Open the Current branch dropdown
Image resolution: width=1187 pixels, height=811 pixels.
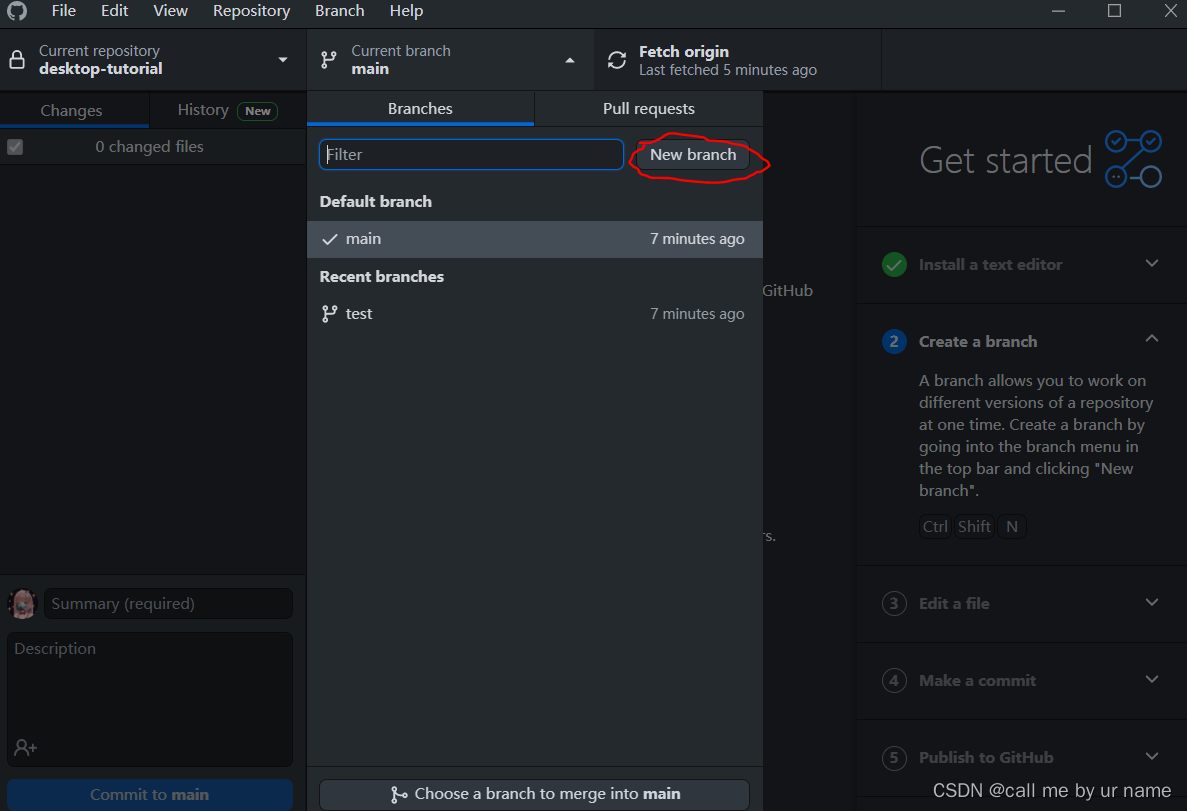[569, 59]
